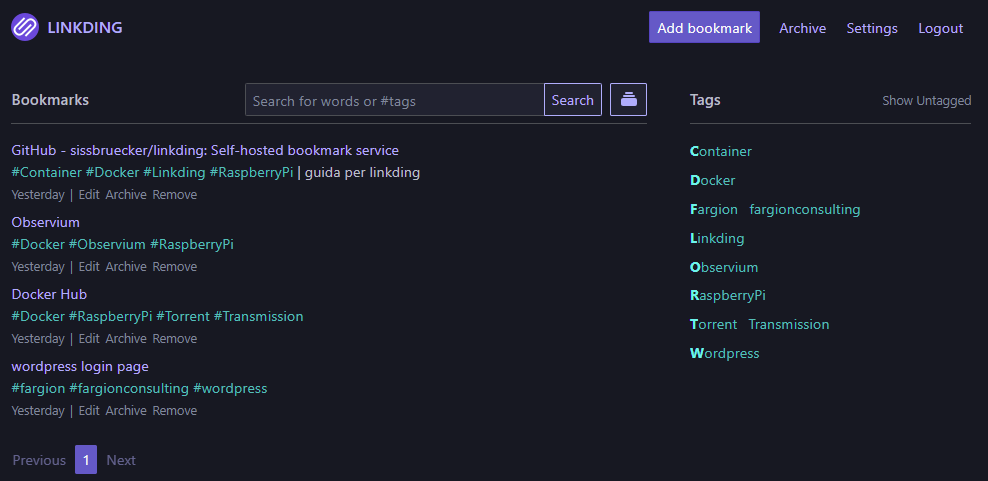Select the fargionconsulting tag in Tags panel
988x481 pixels.
pos(805,209)
